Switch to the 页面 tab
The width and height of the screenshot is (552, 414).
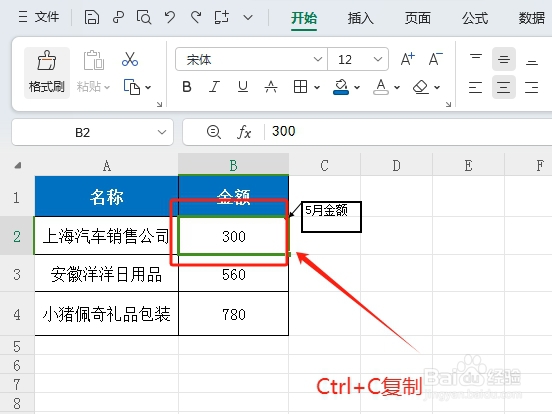418,18
